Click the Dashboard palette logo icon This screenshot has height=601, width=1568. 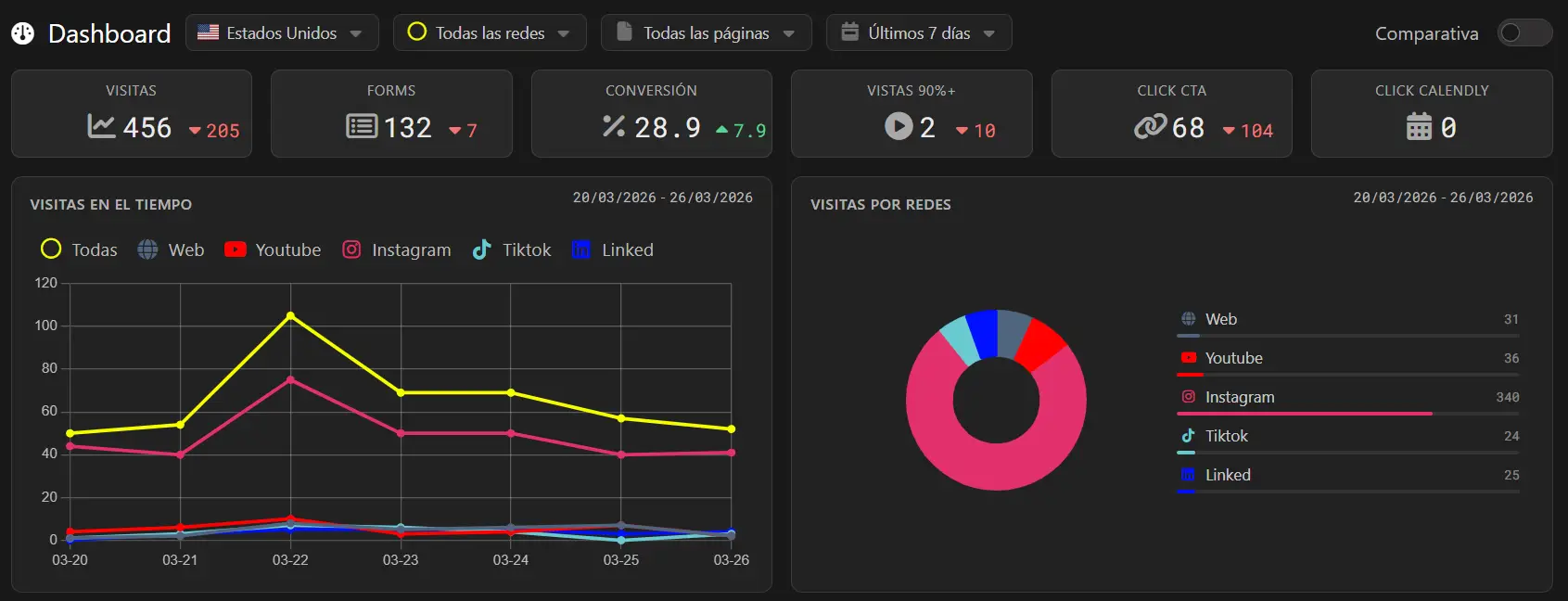[x=23, y=33]
